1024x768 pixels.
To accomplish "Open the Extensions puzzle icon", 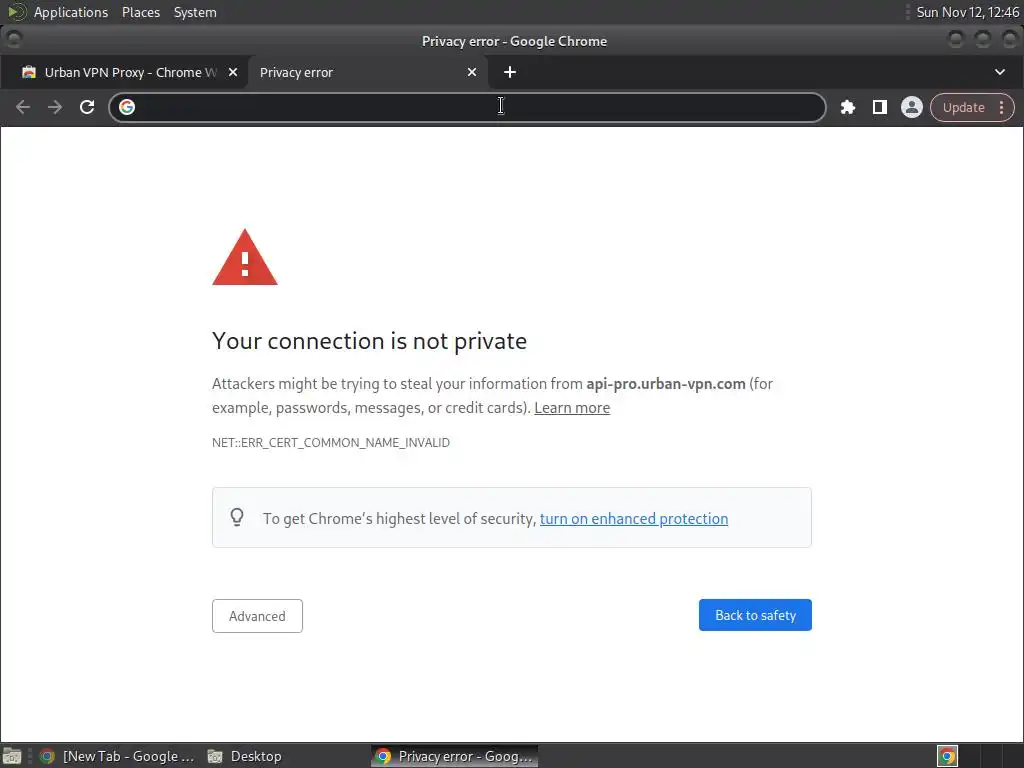I will (848, 107).
